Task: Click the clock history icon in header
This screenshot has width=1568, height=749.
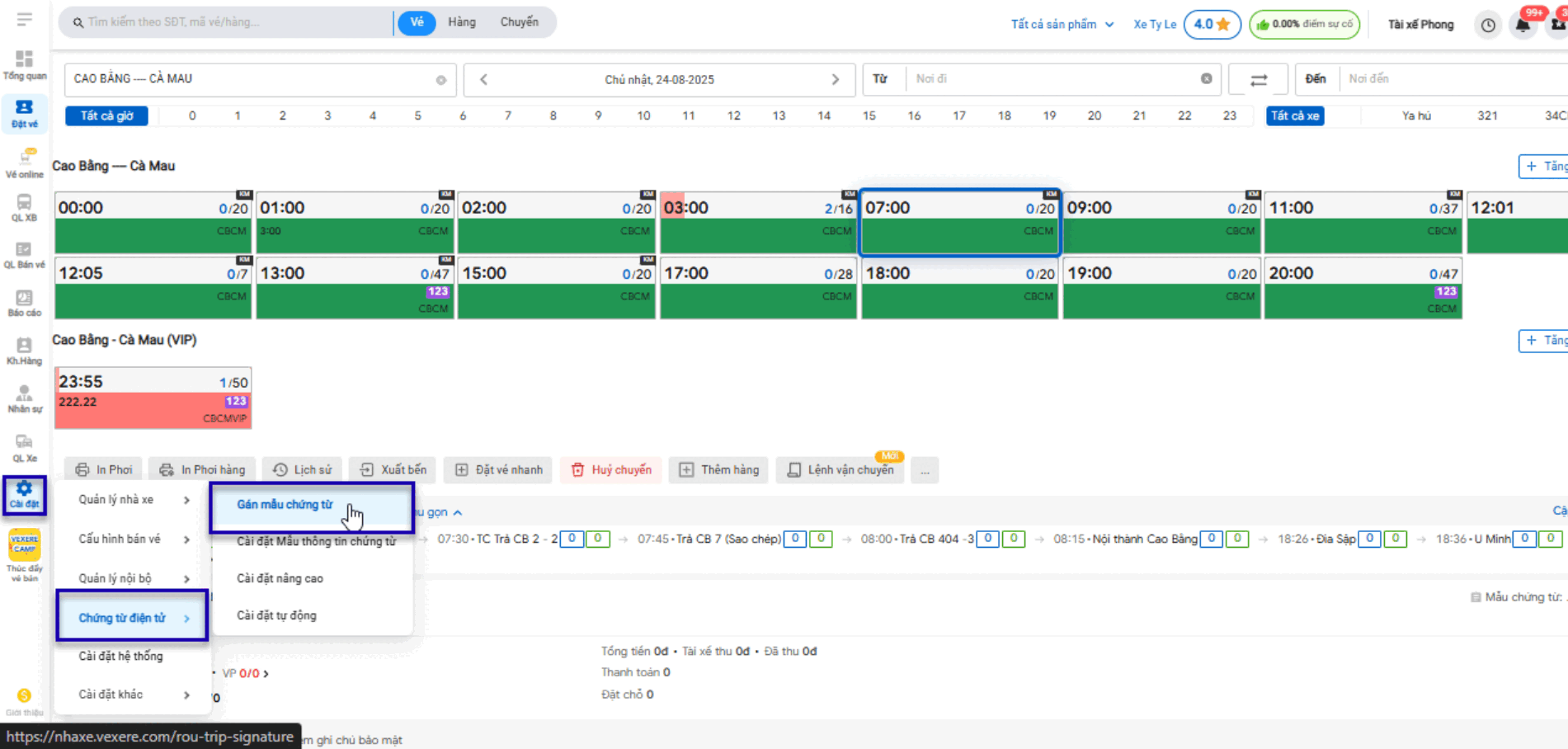Action: click(x=1488, y=25)
